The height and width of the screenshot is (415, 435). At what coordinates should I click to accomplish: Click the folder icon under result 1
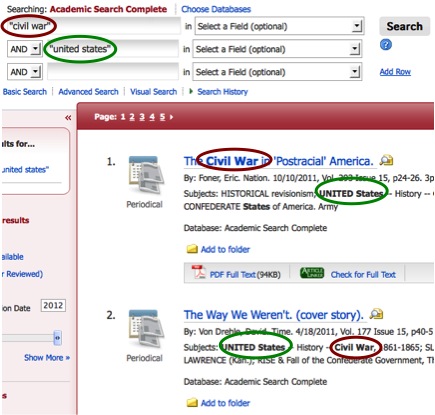pyautogui.click(x=192, y=249)
